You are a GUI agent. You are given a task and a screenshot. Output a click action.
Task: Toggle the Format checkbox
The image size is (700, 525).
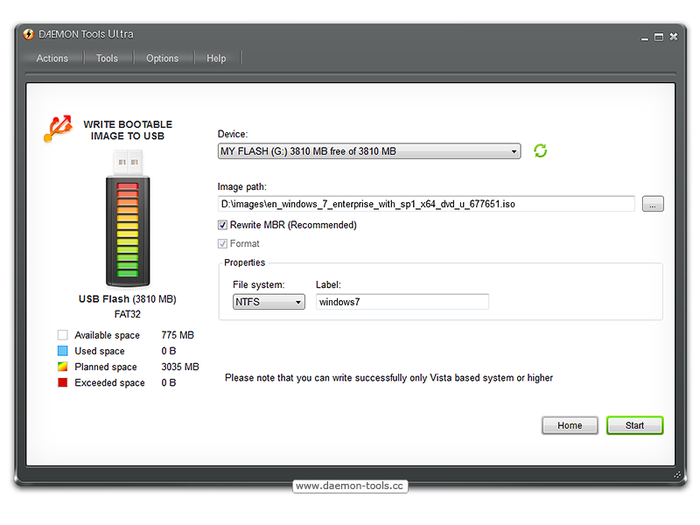222,244
